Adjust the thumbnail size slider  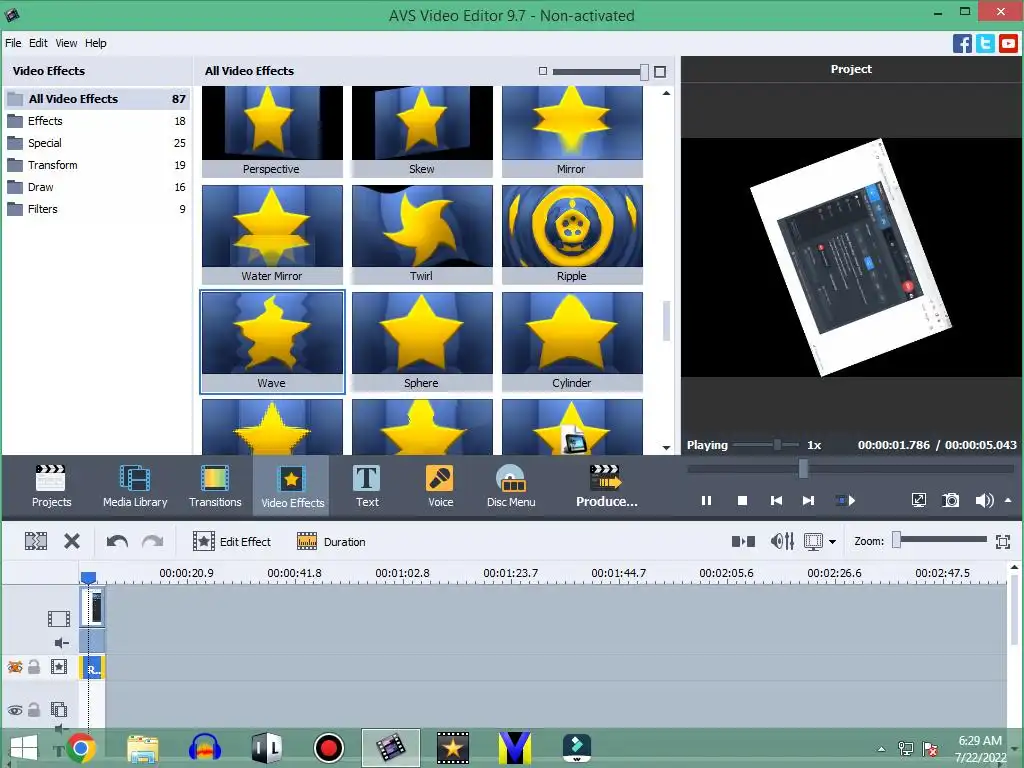click(x=600, y=71)
